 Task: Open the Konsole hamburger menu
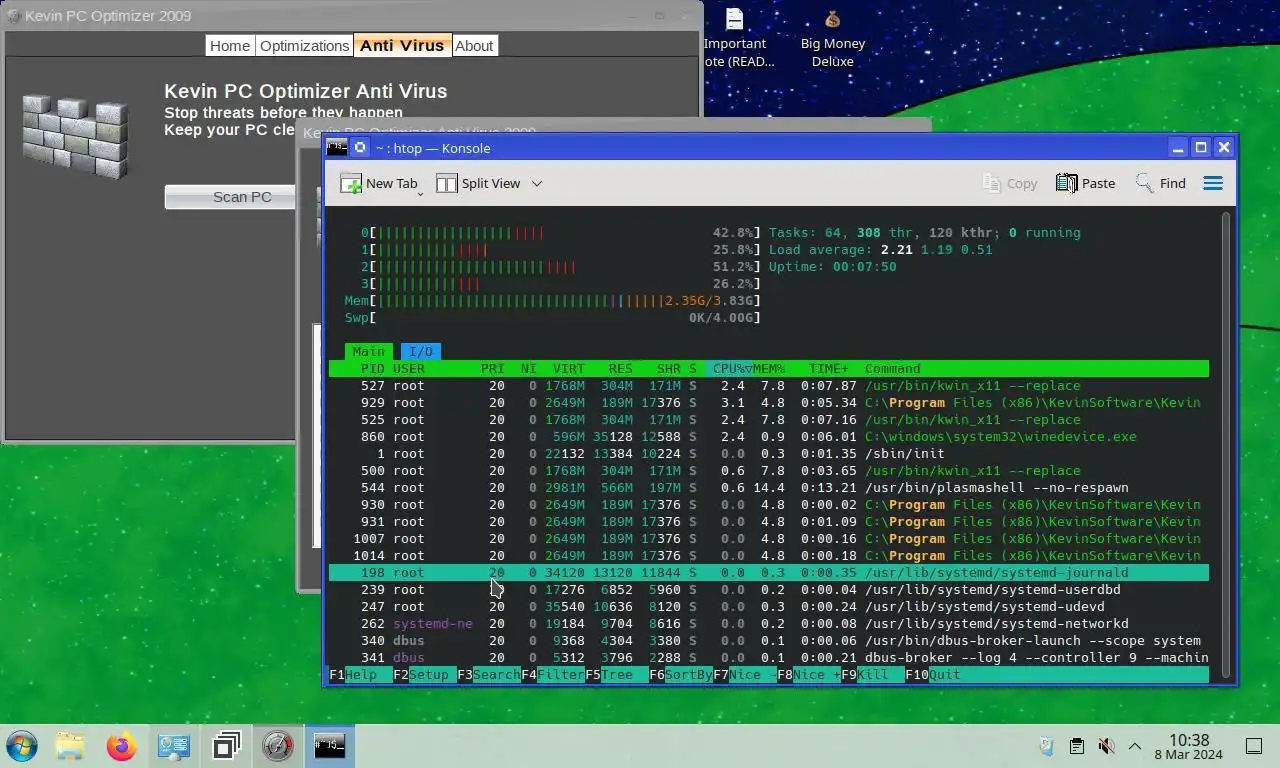(x=1213, y=183)
